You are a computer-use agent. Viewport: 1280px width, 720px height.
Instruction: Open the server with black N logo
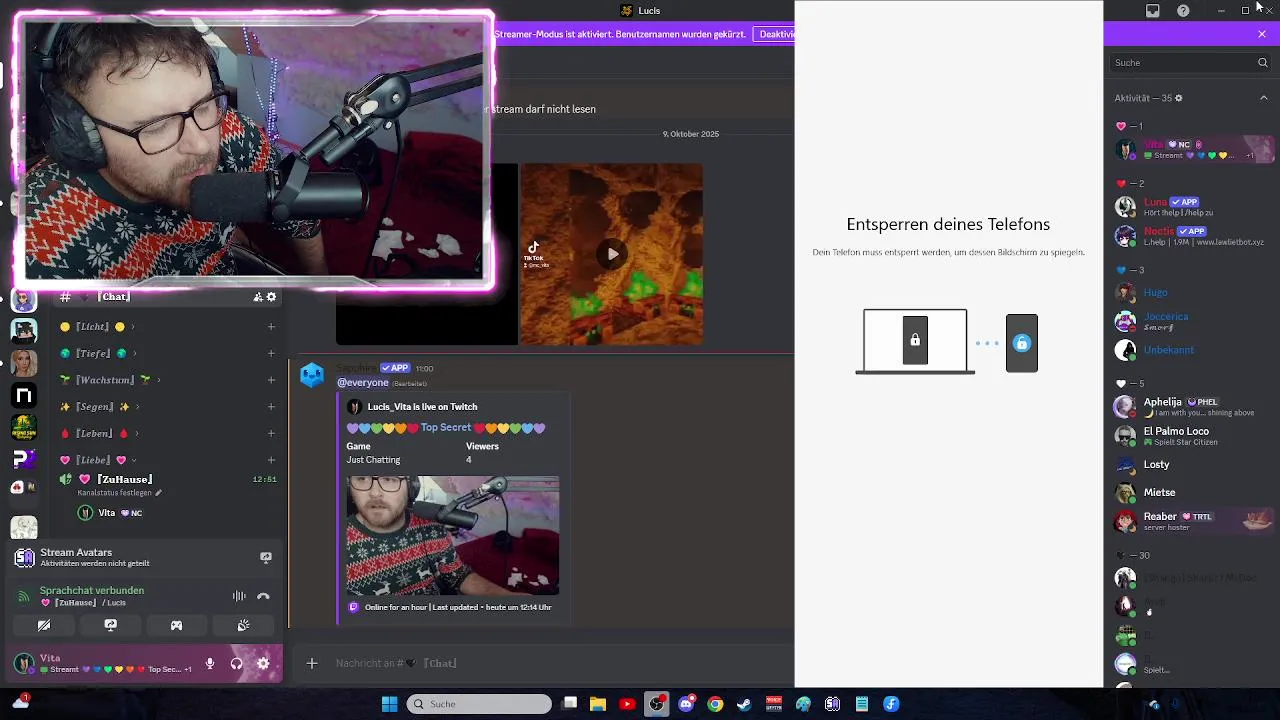pyautogui.click(x=24, y=396)
